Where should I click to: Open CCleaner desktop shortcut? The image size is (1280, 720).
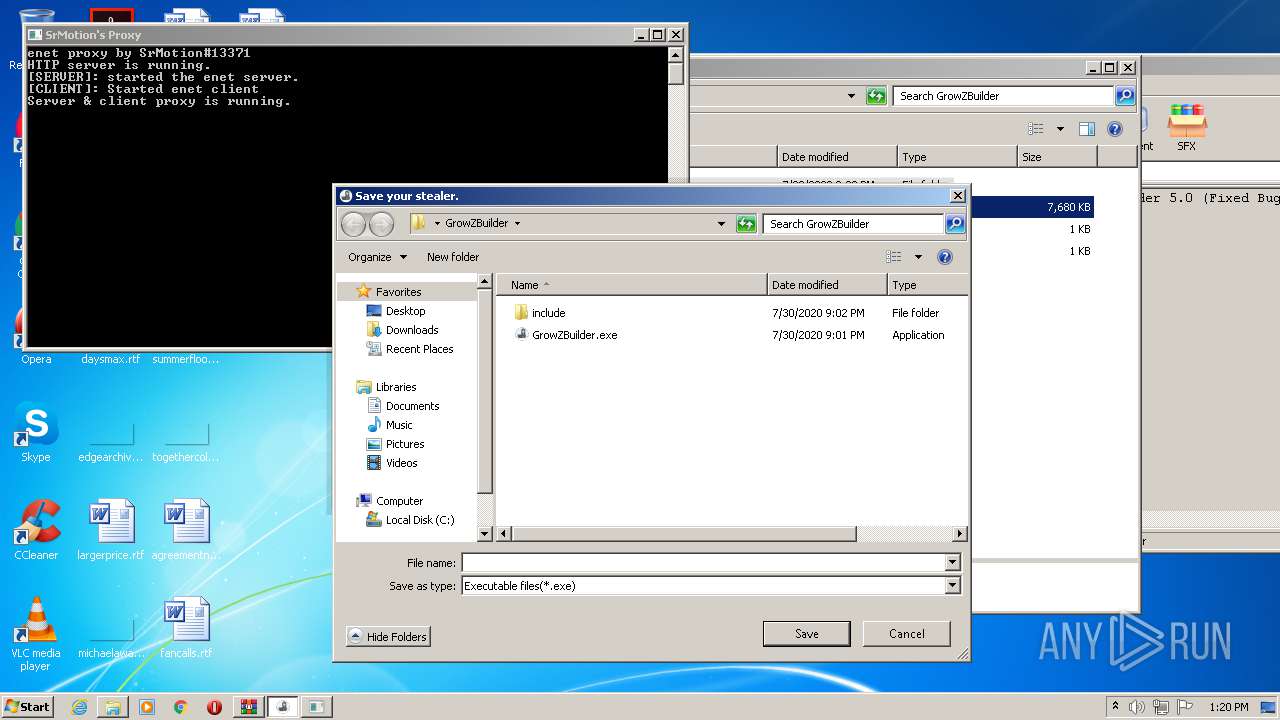coord(36,531)
